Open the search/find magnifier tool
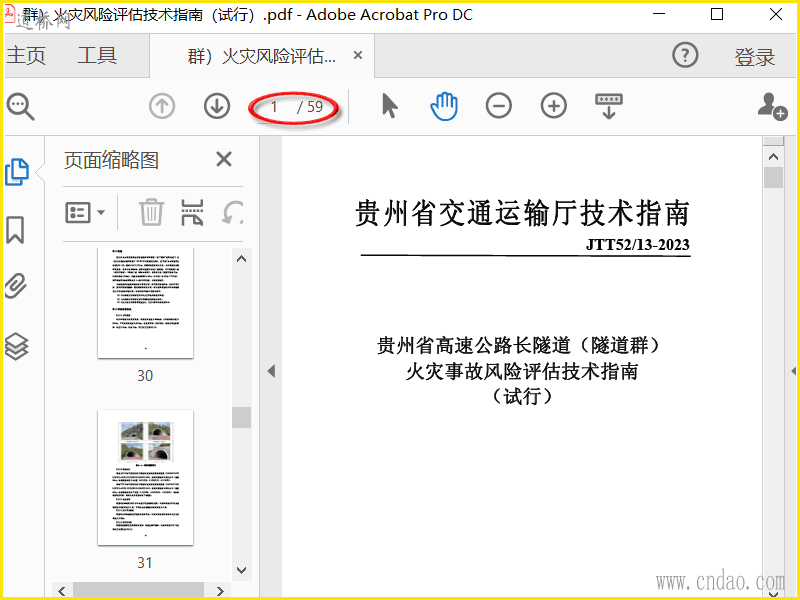This screenshot has width=800, height=600. 20,107
